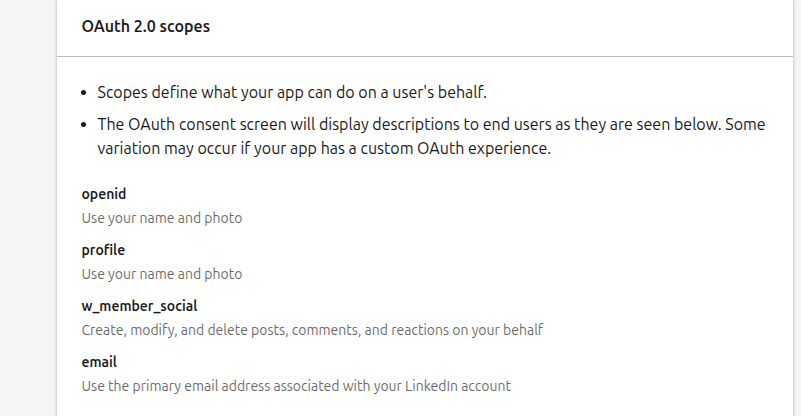Select the email scope name
This screenshot has height=416, width=801.
point(99,362)
